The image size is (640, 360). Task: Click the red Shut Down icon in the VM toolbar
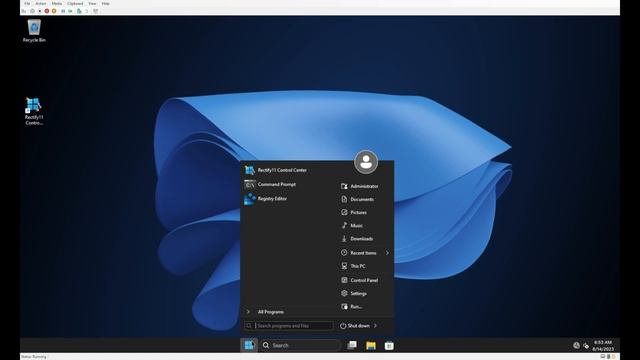click(47, 11)
